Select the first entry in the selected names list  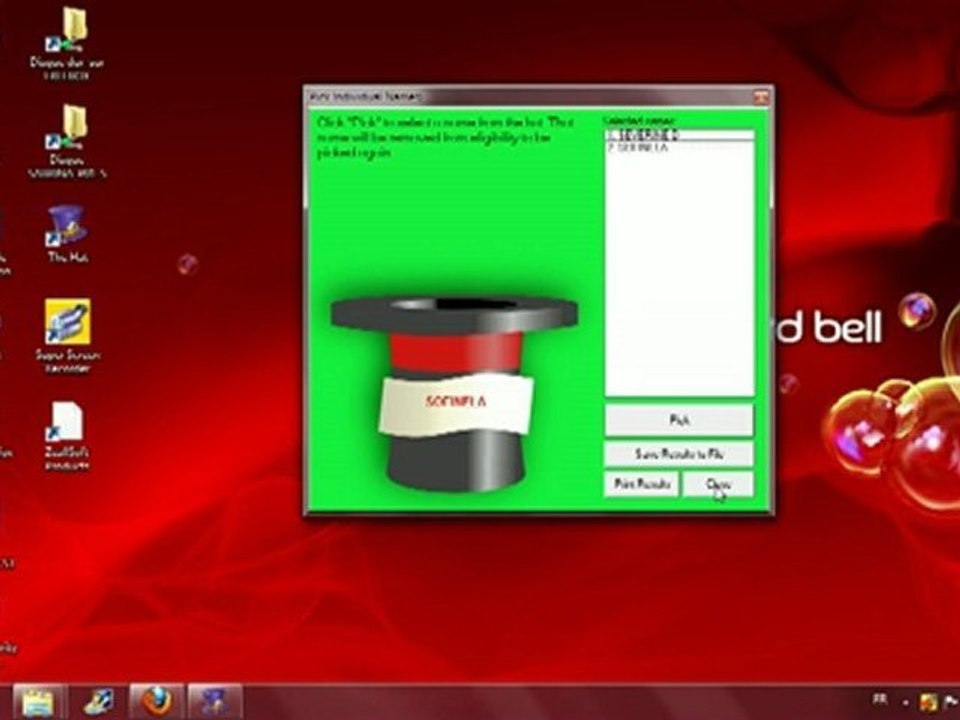coord(680,135)
